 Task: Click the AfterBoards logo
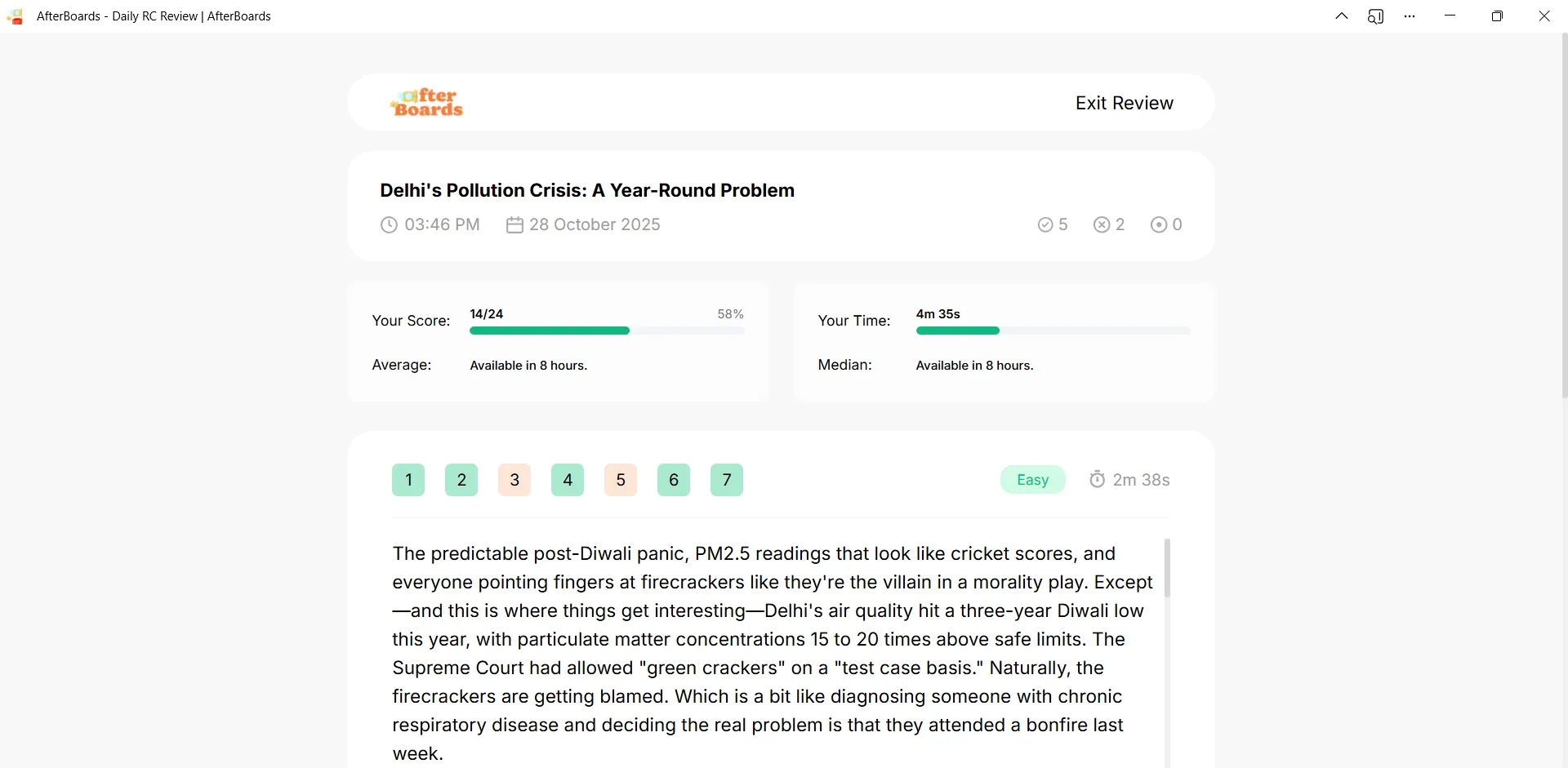pos(427,103)
